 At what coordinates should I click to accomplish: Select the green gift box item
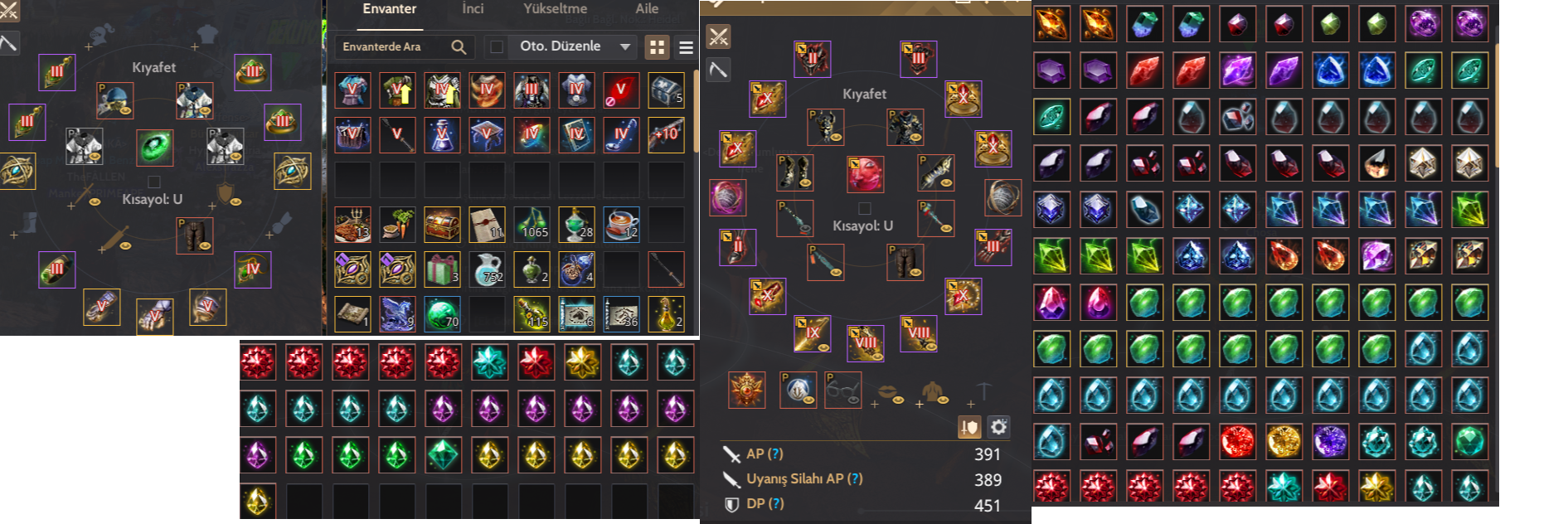click(x=442, y=269)
